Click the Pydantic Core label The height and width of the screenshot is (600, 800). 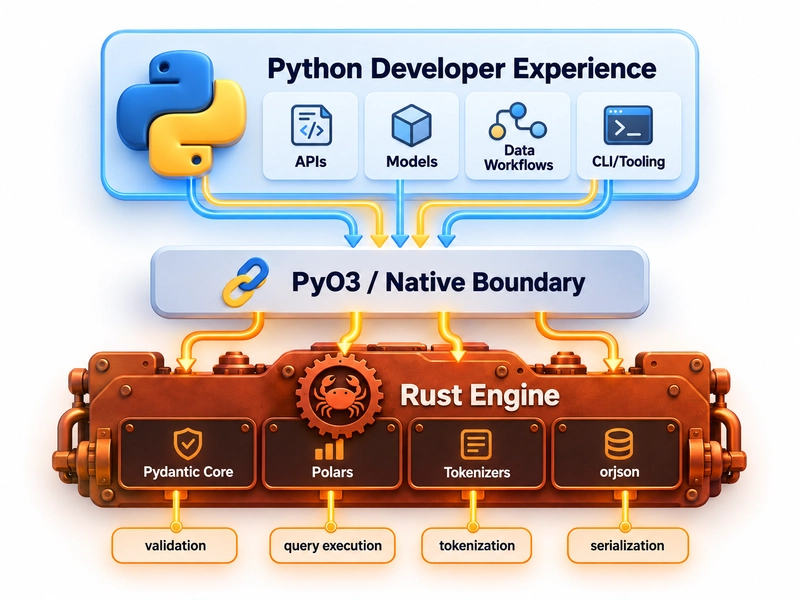(x=188, y=472)
